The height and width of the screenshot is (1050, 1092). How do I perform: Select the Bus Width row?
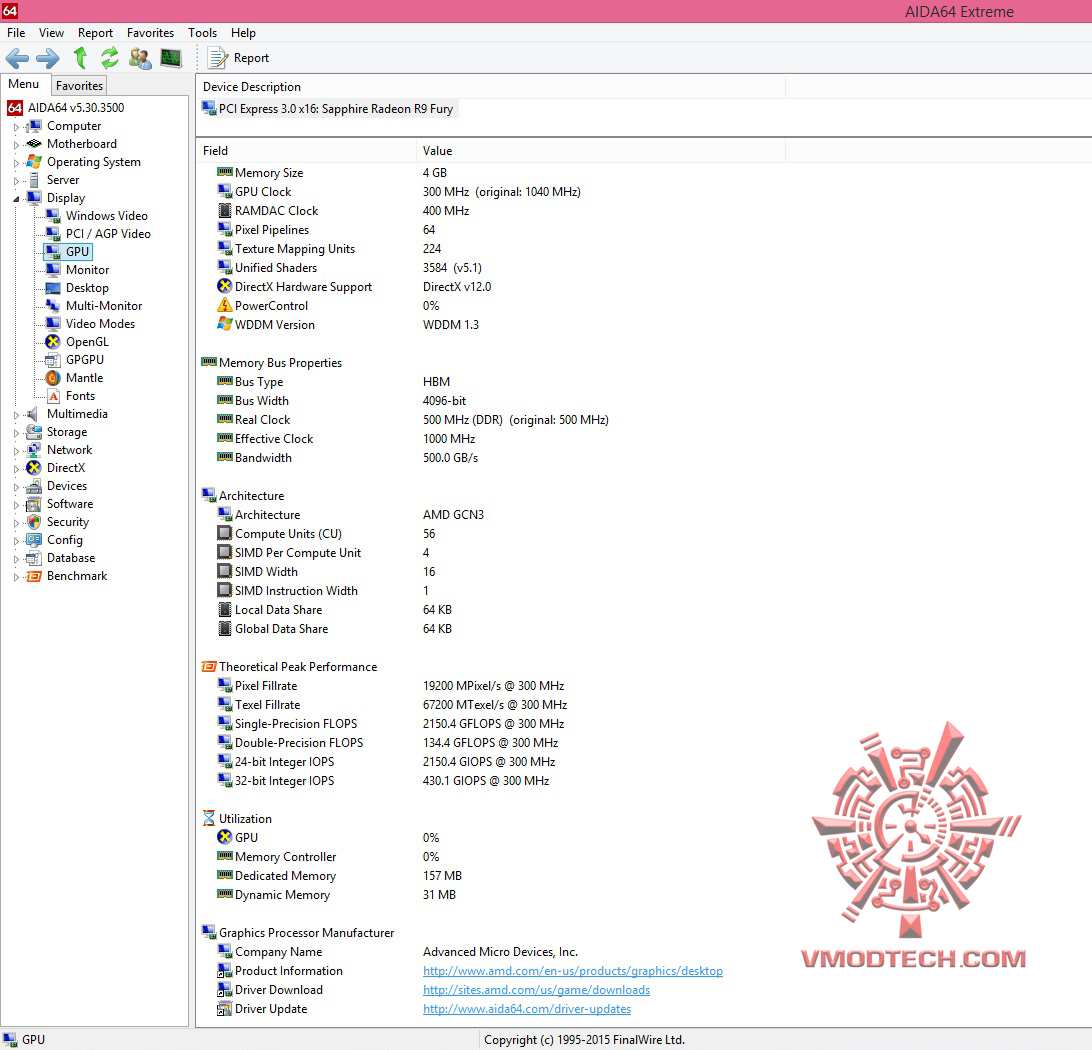point(341,400)
